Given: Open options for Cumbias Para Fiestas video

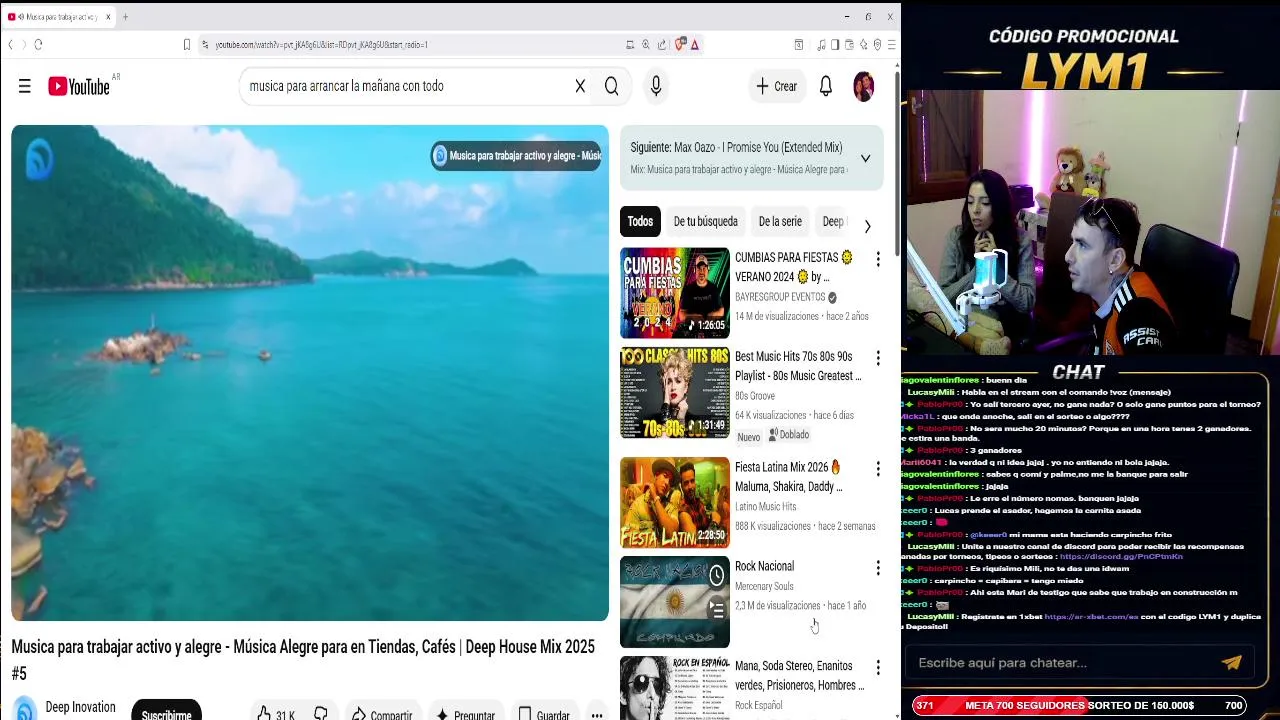Looking at the screenshot, I should point(878,259).
